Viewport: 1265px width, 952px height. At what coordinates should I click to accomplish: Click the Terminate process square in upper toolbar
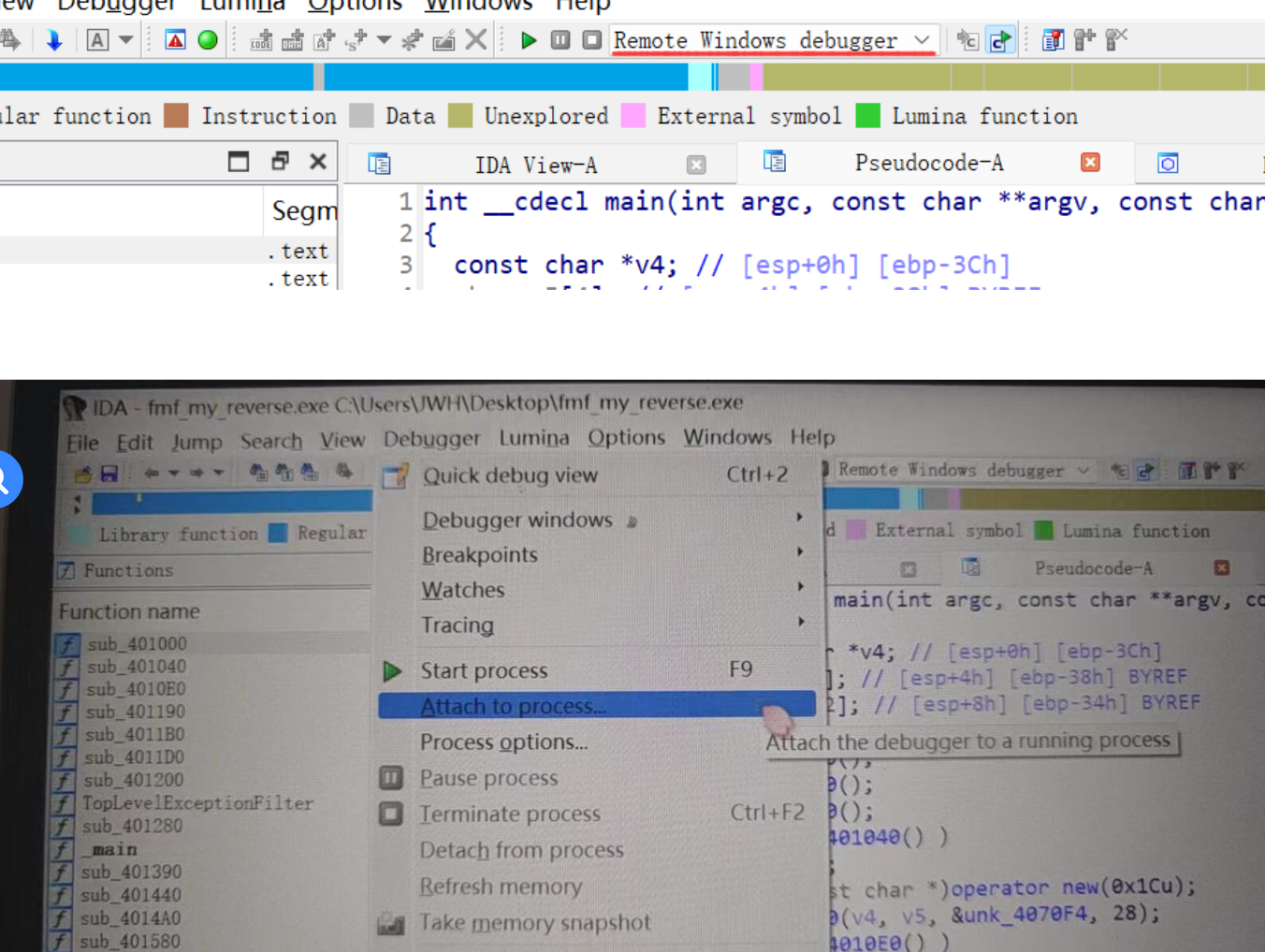click(591, 40)
